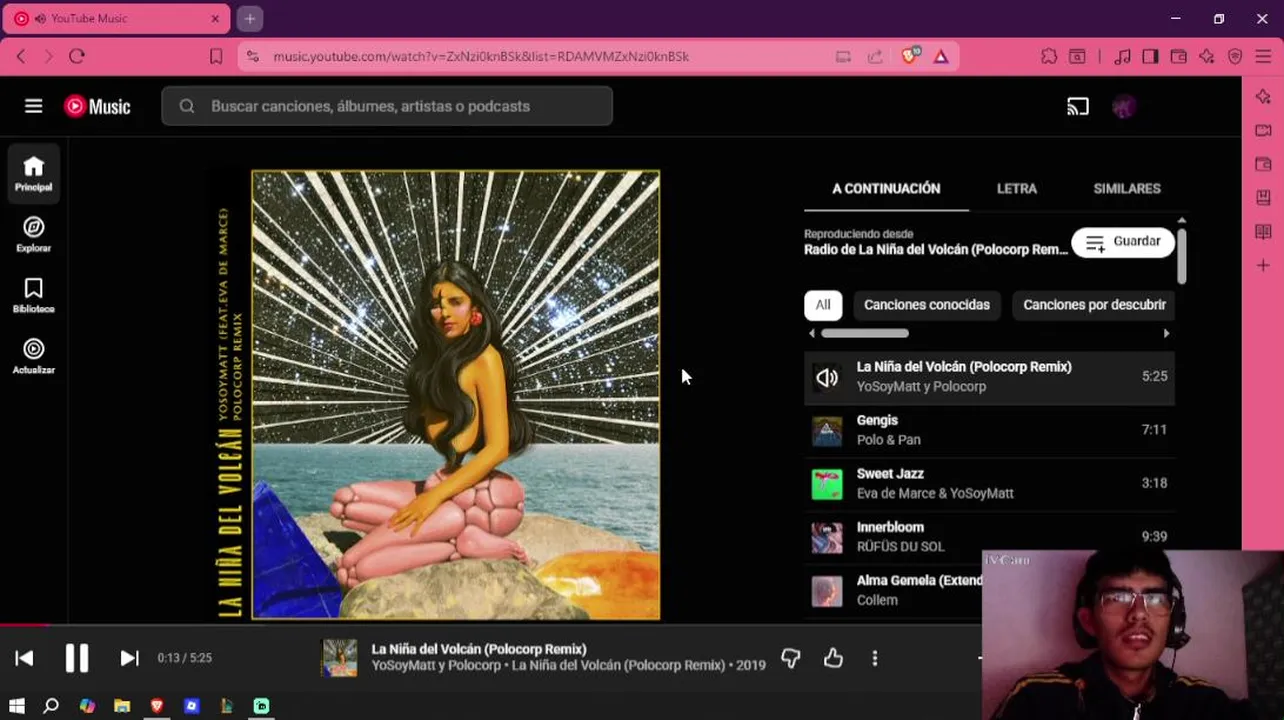The image size is (1284, 720).
Task: Open Brave Rewards triangle icon
Action: tap(941, 57)
